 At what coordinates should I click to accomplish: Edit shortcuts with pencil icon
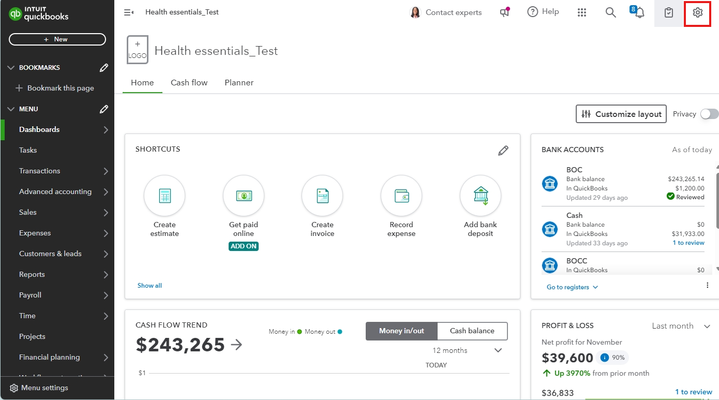coord(503,150)
